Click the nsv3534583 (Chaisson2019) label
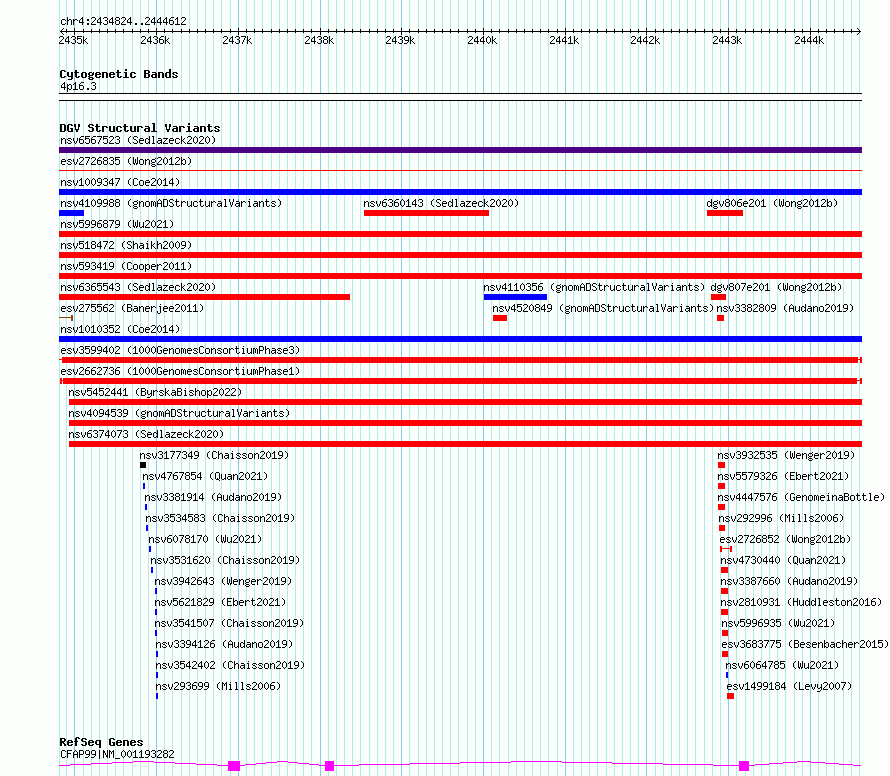The width and height of the screenshot is (890, 776). click(220, 518)
